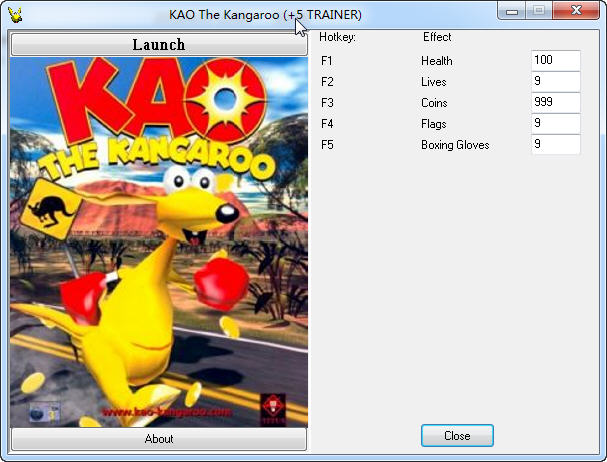
Task: Click the Health value input field
Action: pyautogui.click(x=556, y=60)
